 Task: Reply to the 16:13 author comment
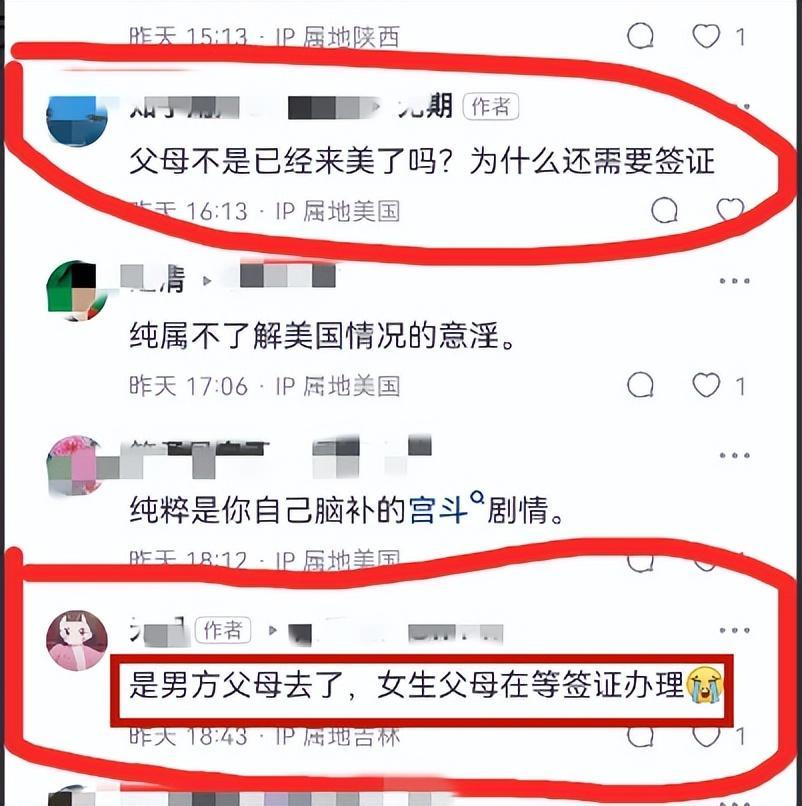pos(664,211)
